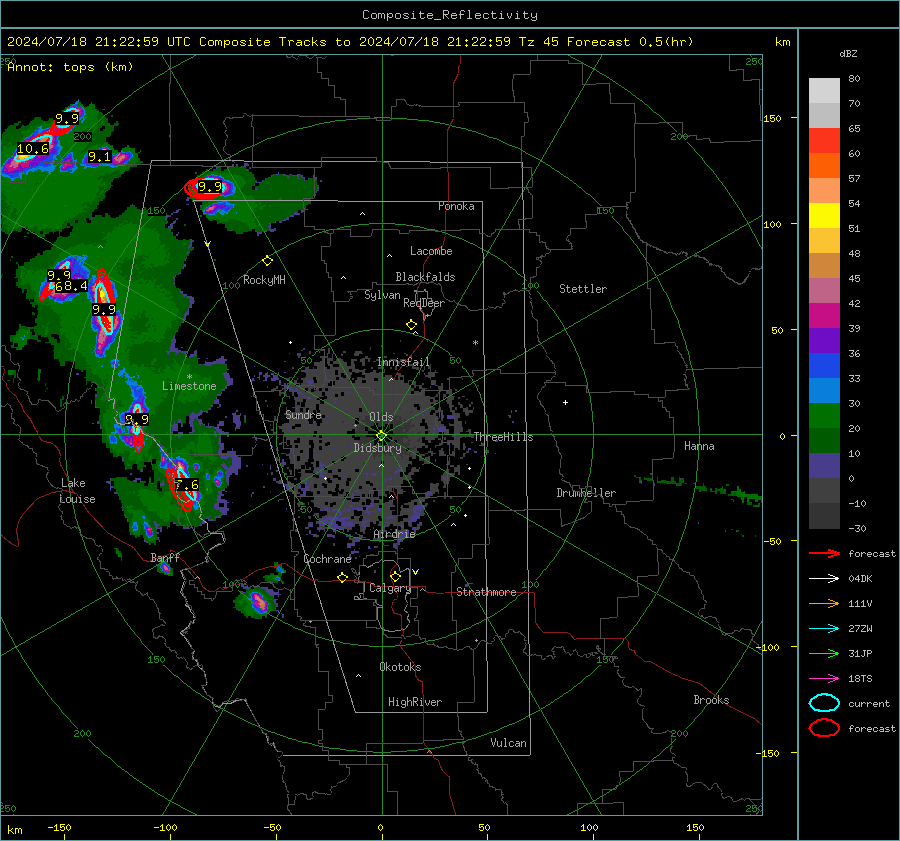Click the Stettler city label
900x841 pixels.
point(583,289)
